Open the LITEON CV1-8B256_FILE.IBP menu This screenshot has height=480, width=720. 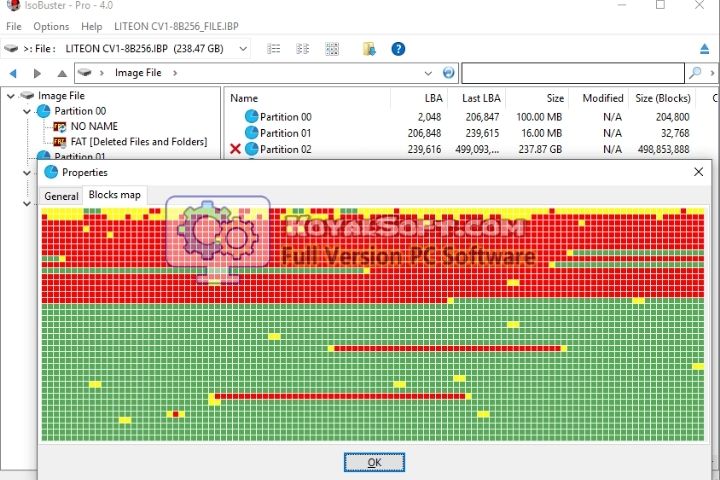176,26
